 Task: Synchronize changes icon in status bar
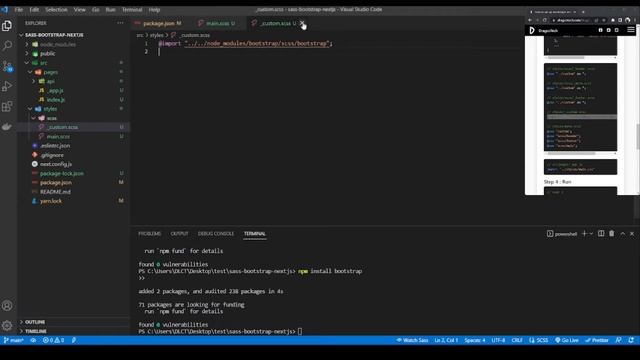pyautogui.click(x=33, y=340)
